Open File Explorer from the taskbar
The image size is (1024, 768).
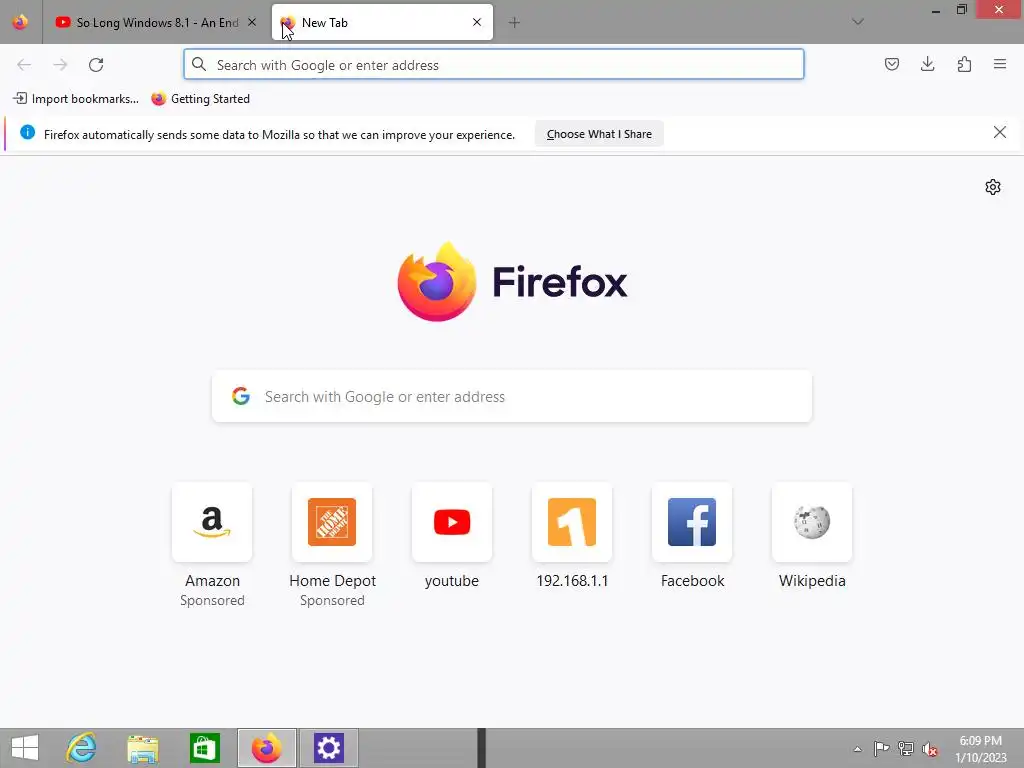tap(143, 748)
